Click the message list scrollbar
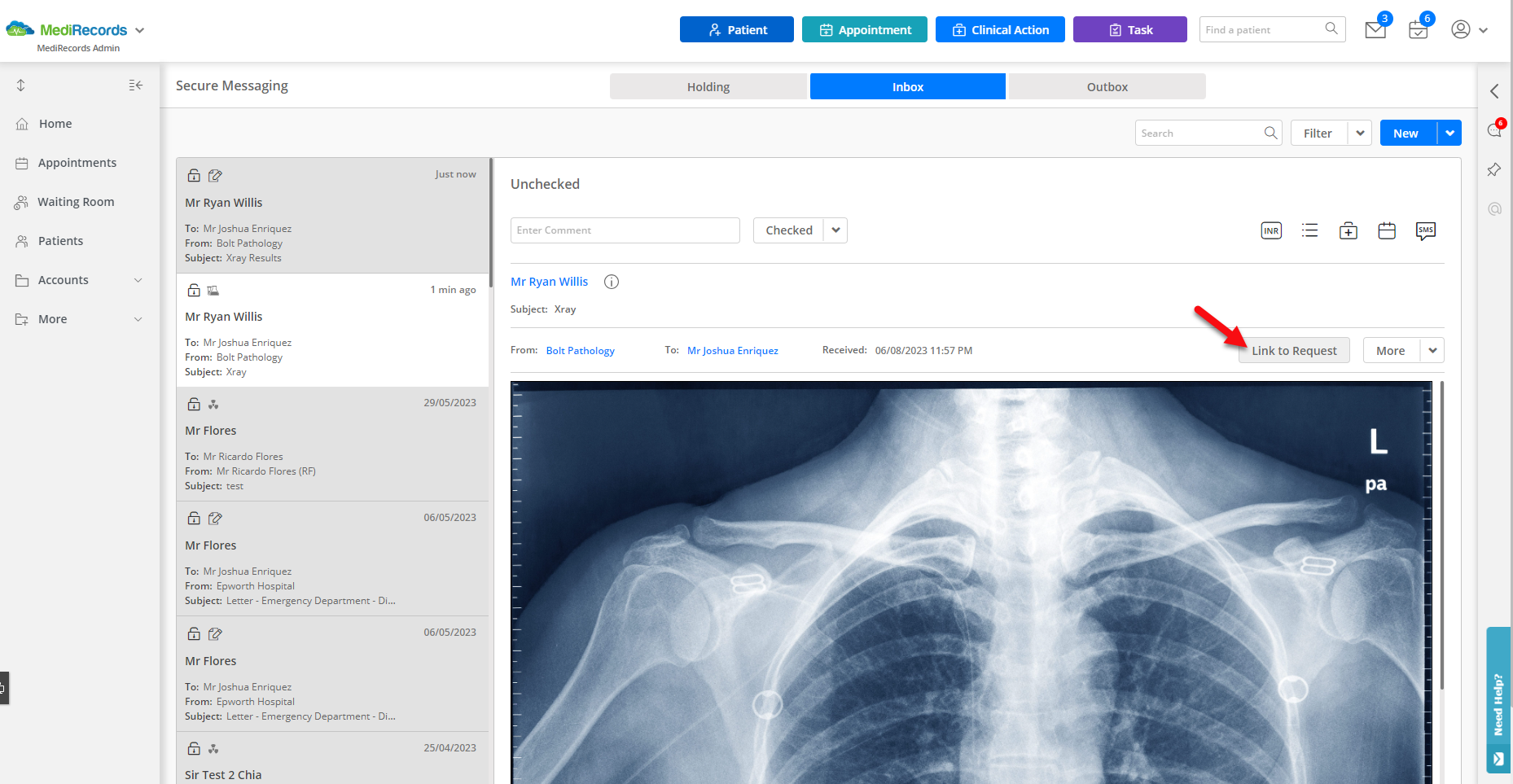The height and width of the screenshot is (784, 1513). (x=490, y=223)
